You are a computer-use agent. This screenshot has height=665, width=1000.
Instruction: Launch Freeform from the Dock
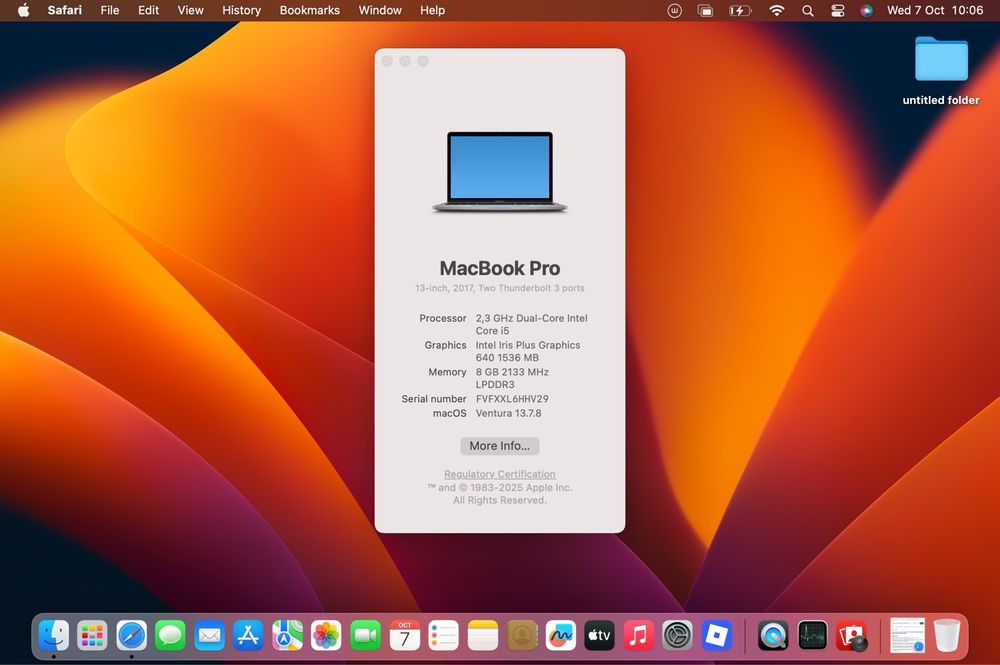pyautogui.click(x=561, y=635)
